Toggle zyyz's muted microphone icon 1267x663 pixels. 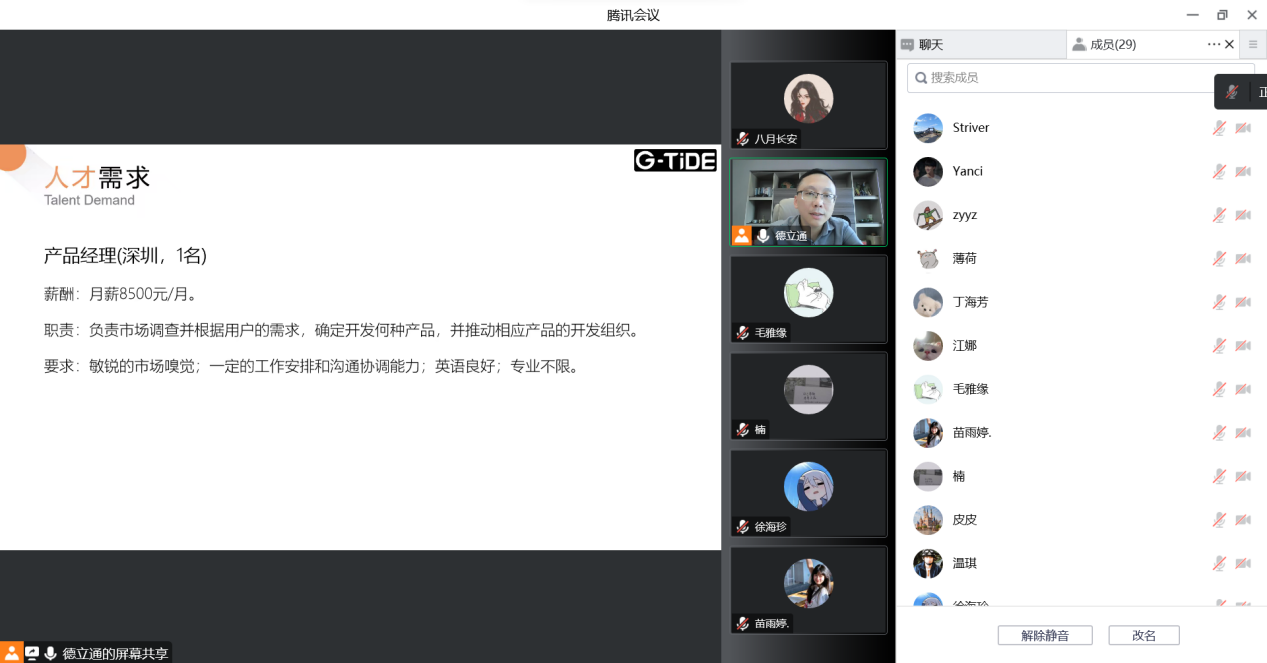click(1219, 215)
